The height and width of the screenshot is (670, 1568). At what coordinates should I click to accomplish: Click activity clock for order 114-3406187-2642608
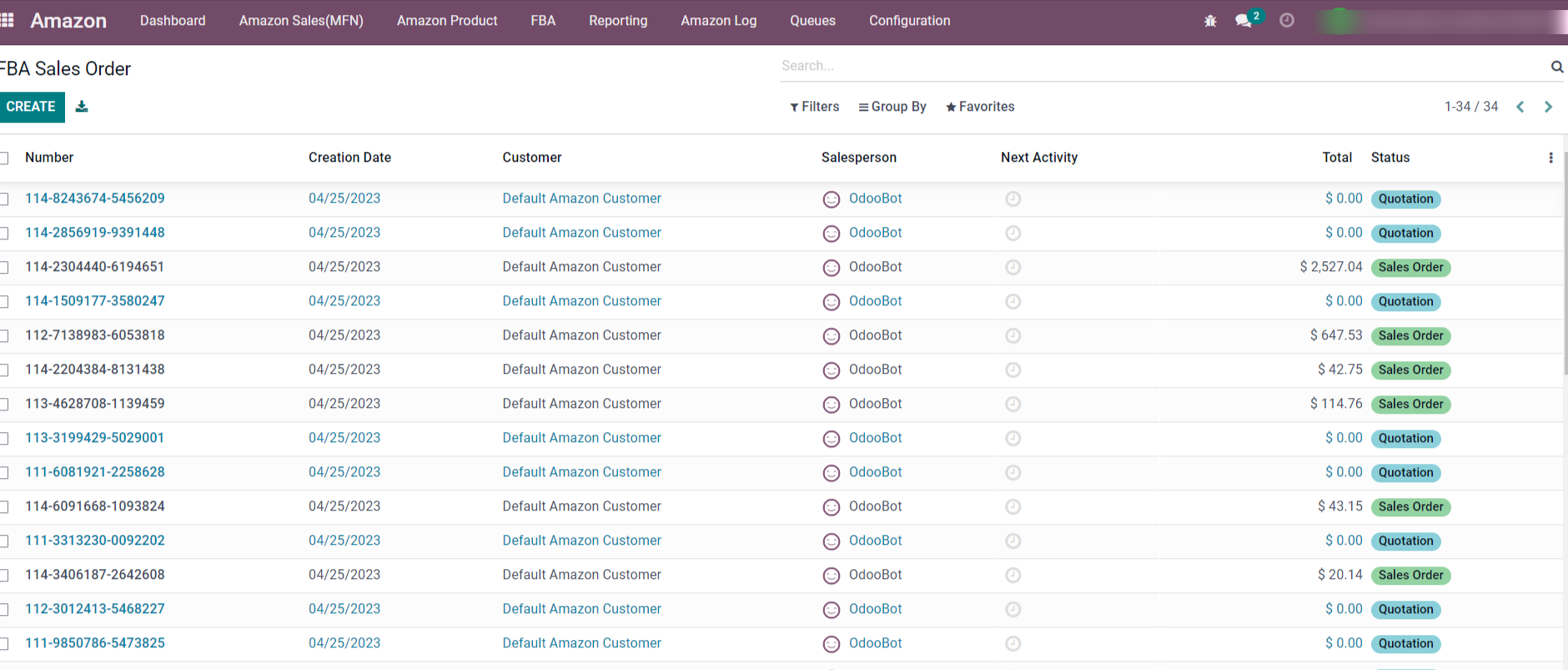tap(1013, 575)
